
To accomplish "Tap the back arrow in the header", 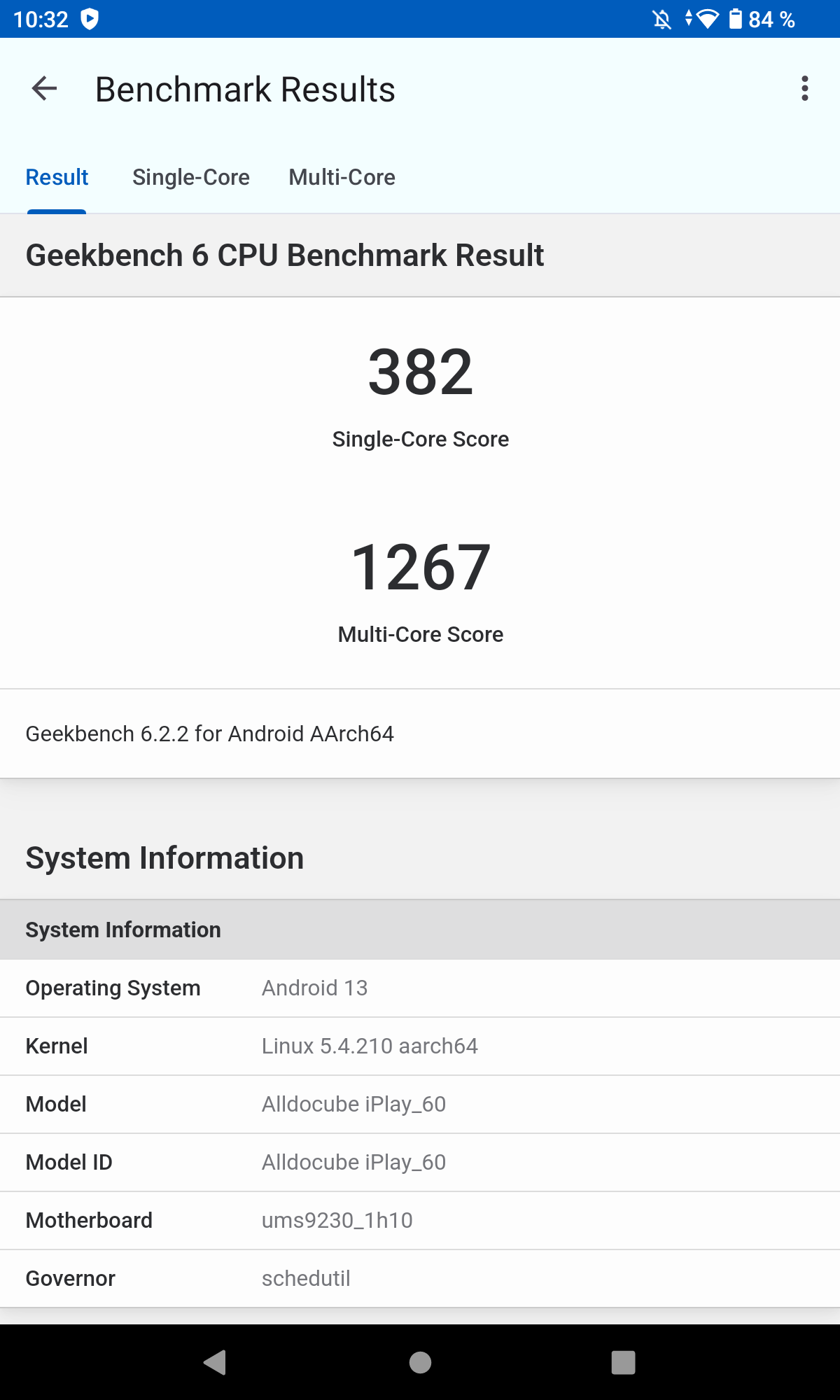I will pyautogui.click(x=44, y=89).
